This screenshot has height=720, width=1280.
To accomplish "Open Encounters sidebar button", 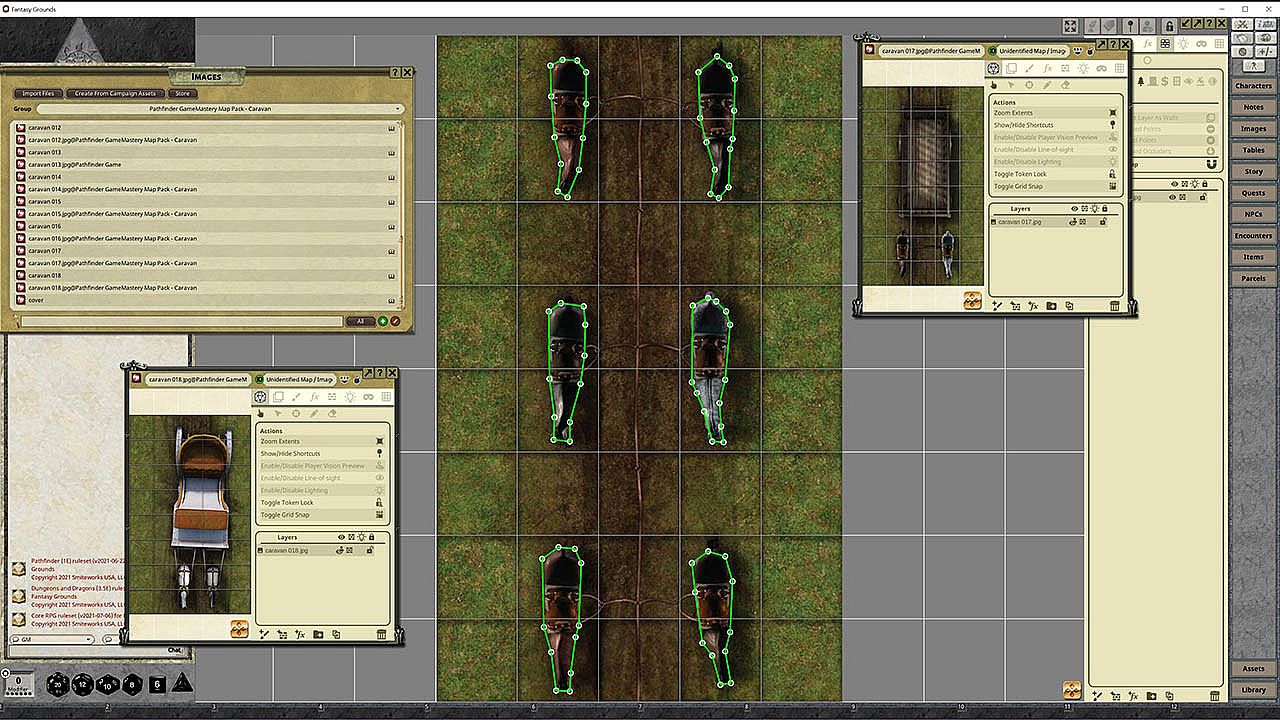I will 1253,236.
